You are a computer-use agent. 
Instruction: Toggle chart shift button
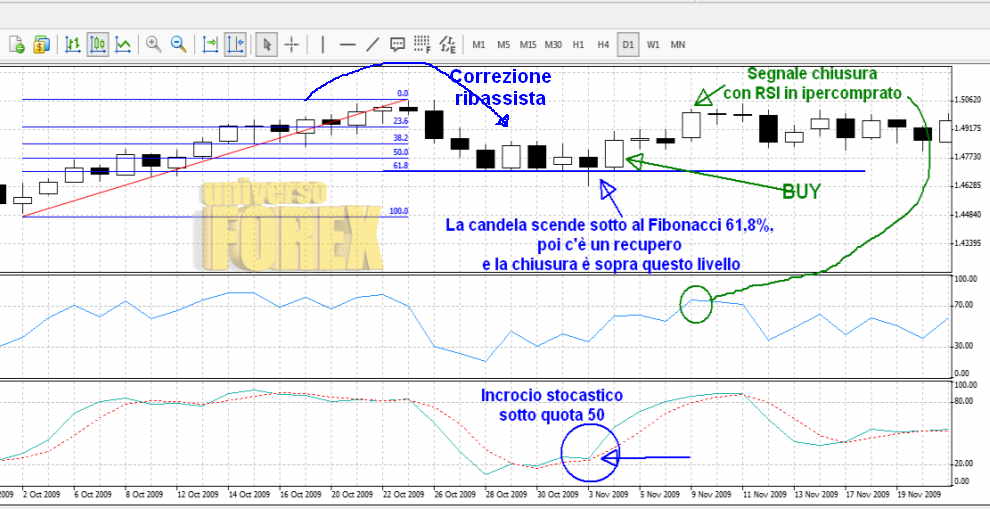point(235,44)
